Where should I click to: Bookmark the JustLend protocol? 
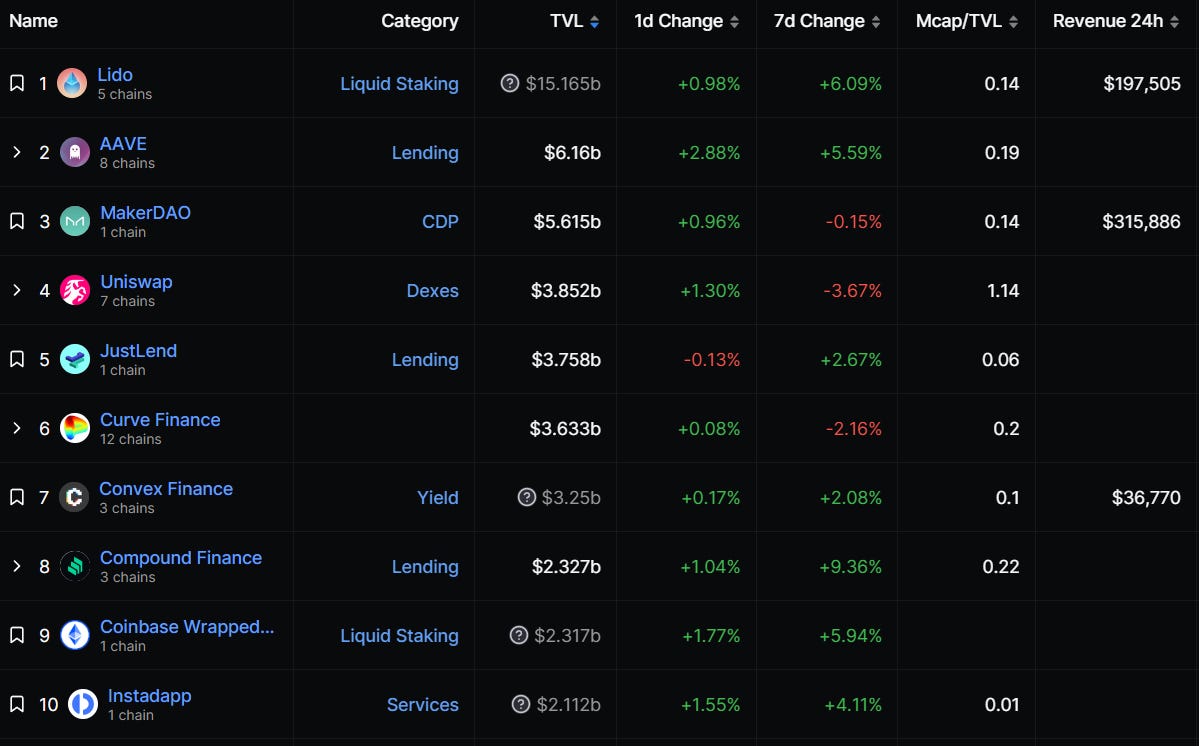[17, 359]
